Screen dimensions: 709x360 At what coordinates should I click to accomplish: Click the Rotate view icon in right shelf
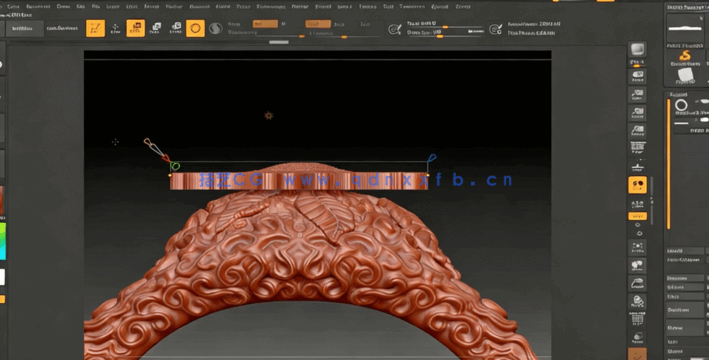(x=638, y=301)
